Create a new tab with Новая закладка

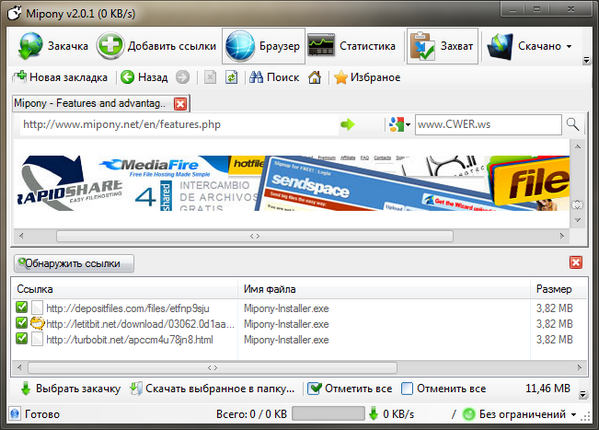coord(60,78)
